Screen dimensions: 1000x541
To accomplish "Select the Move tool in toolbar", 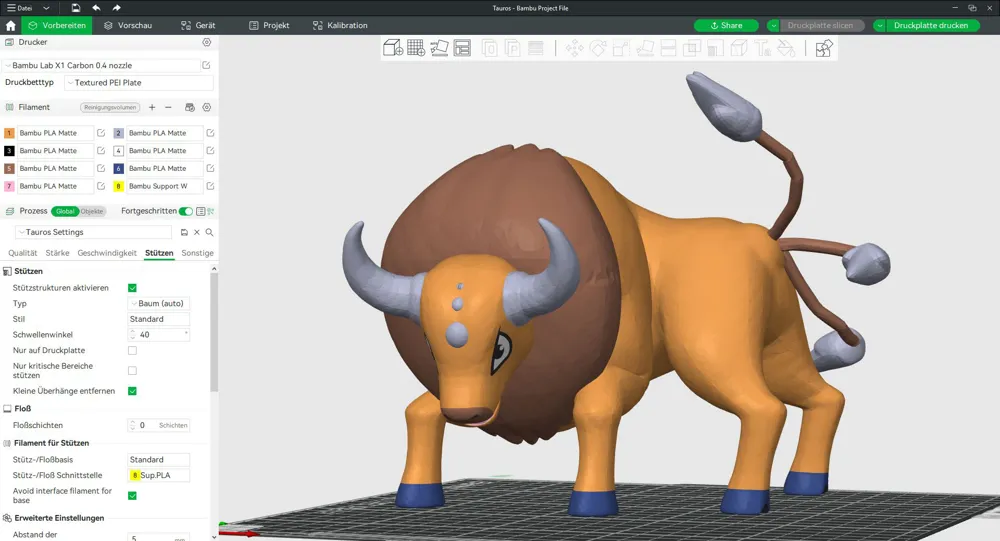I will [574, 48].
